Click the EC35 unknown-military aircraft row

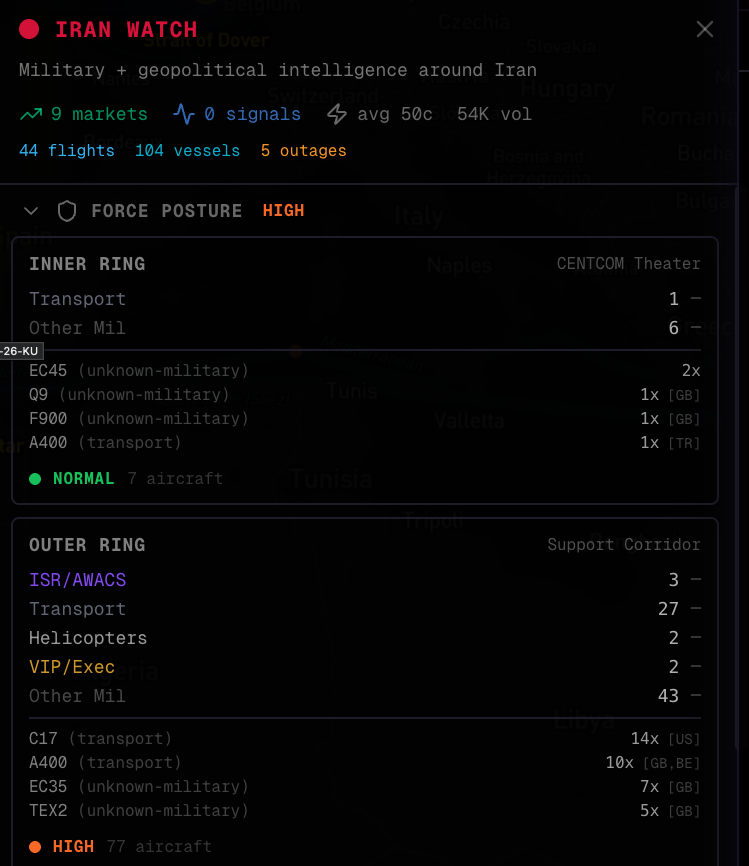[365, 787]
